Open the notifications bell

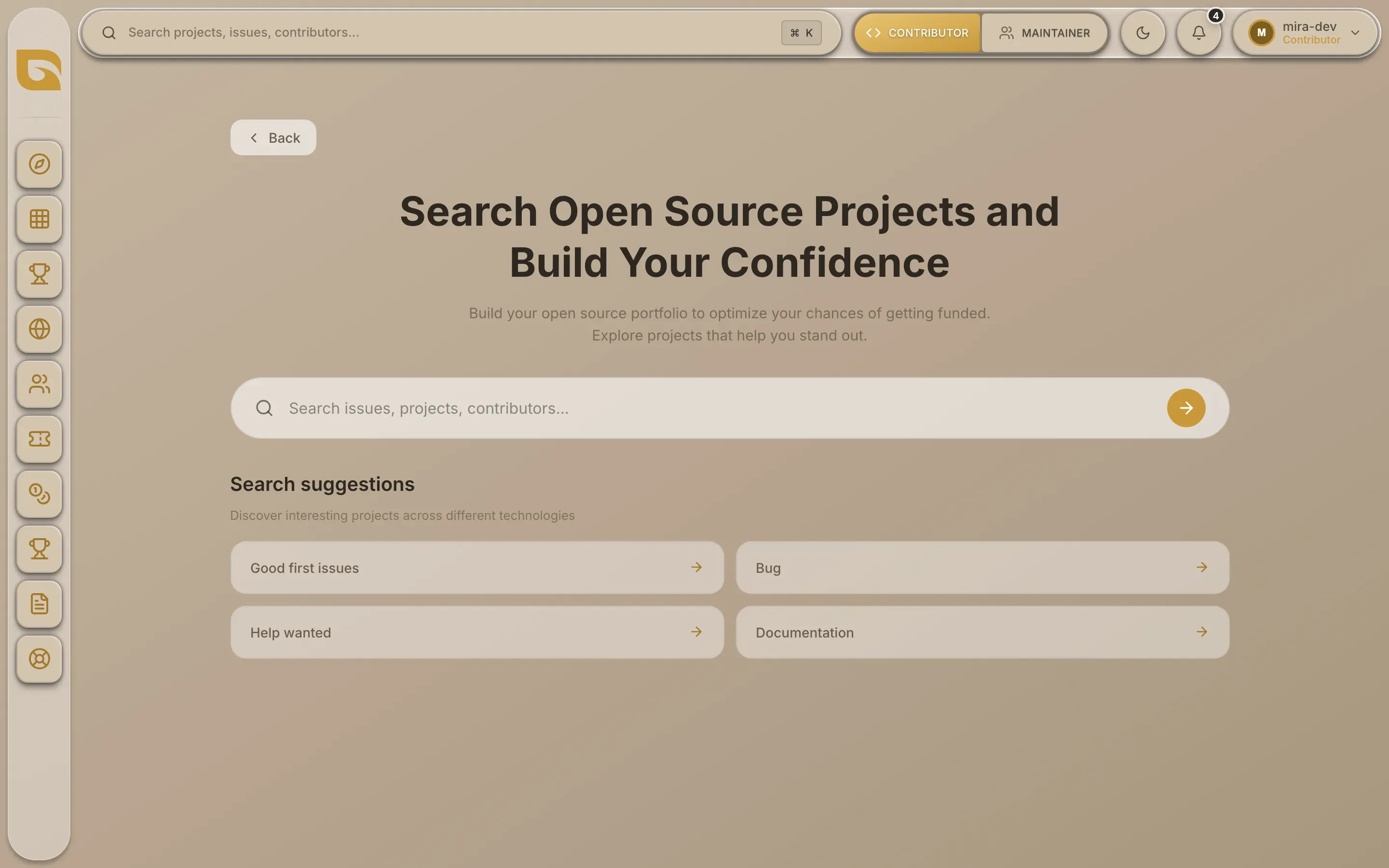[x=1198, y=33]
